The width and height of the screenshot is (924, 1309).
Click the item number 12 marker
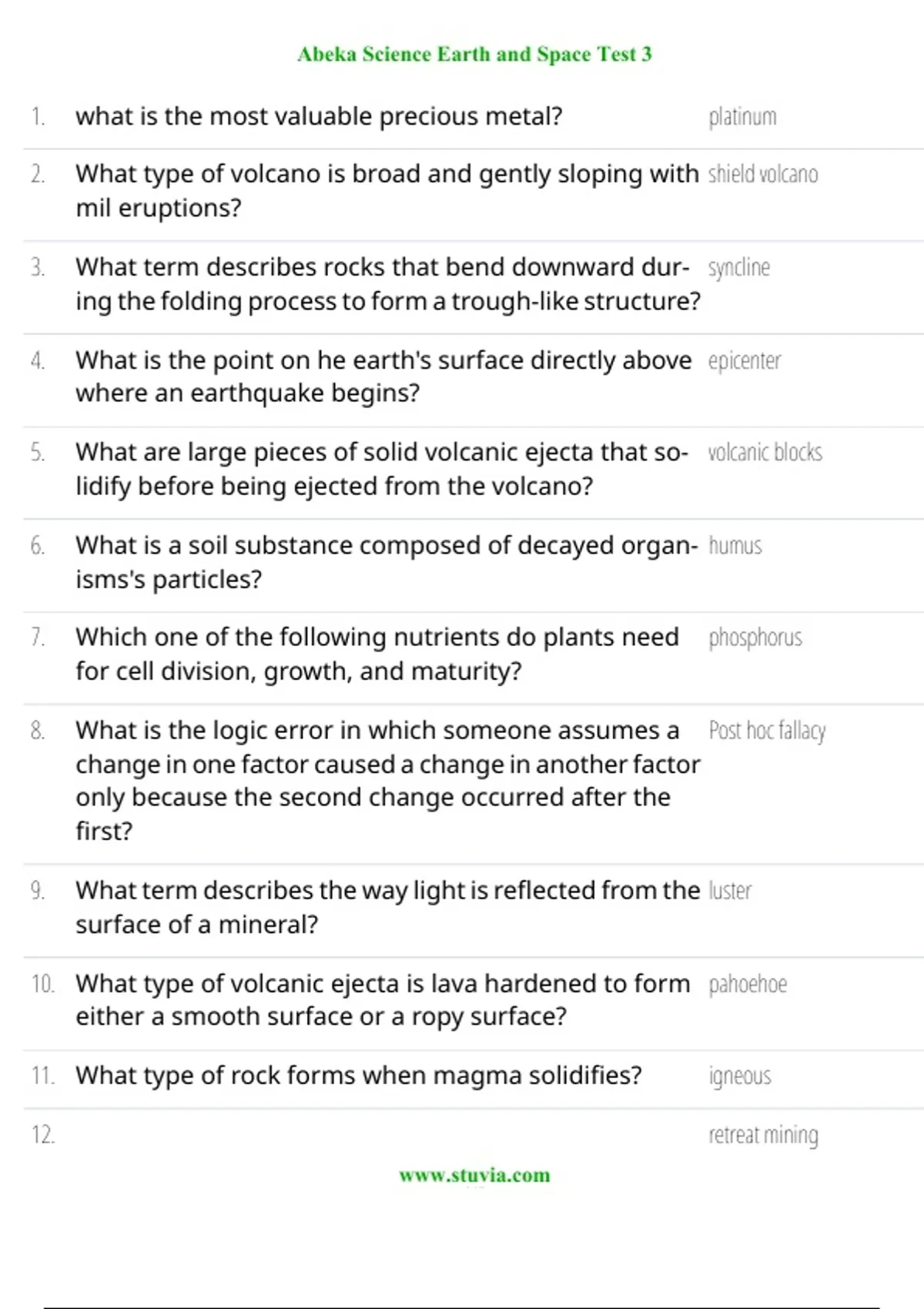[x=43, y=1135]
